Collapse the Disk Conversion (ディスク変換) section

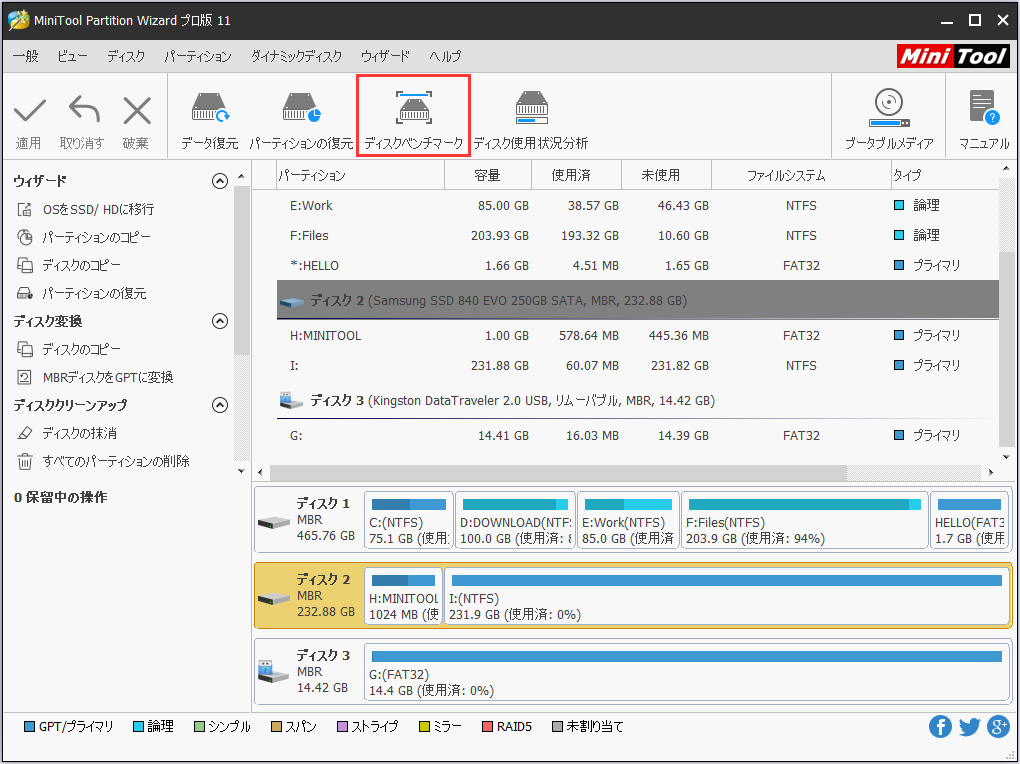(x=220, y=321)
